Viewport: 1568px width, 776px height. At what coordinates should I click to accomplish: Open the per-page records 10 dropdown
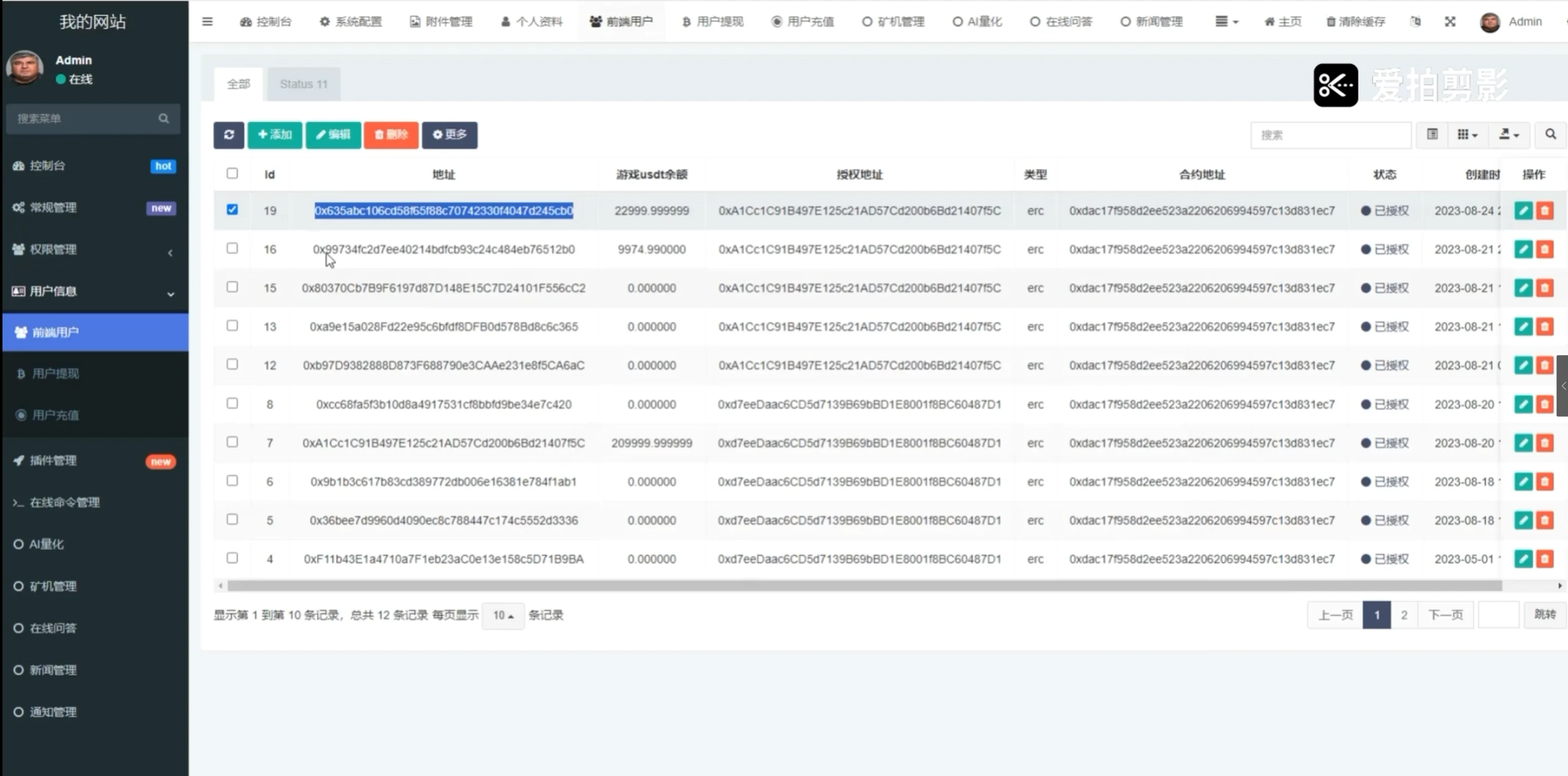point(503,615)
